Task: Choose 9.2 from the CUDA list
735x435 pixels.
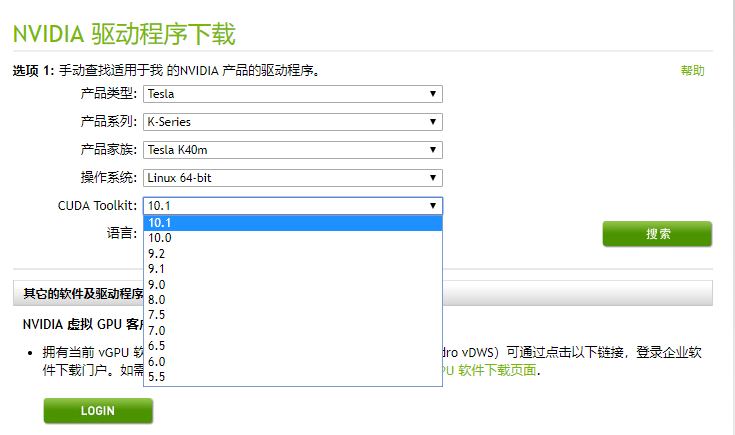Action: 292,254
